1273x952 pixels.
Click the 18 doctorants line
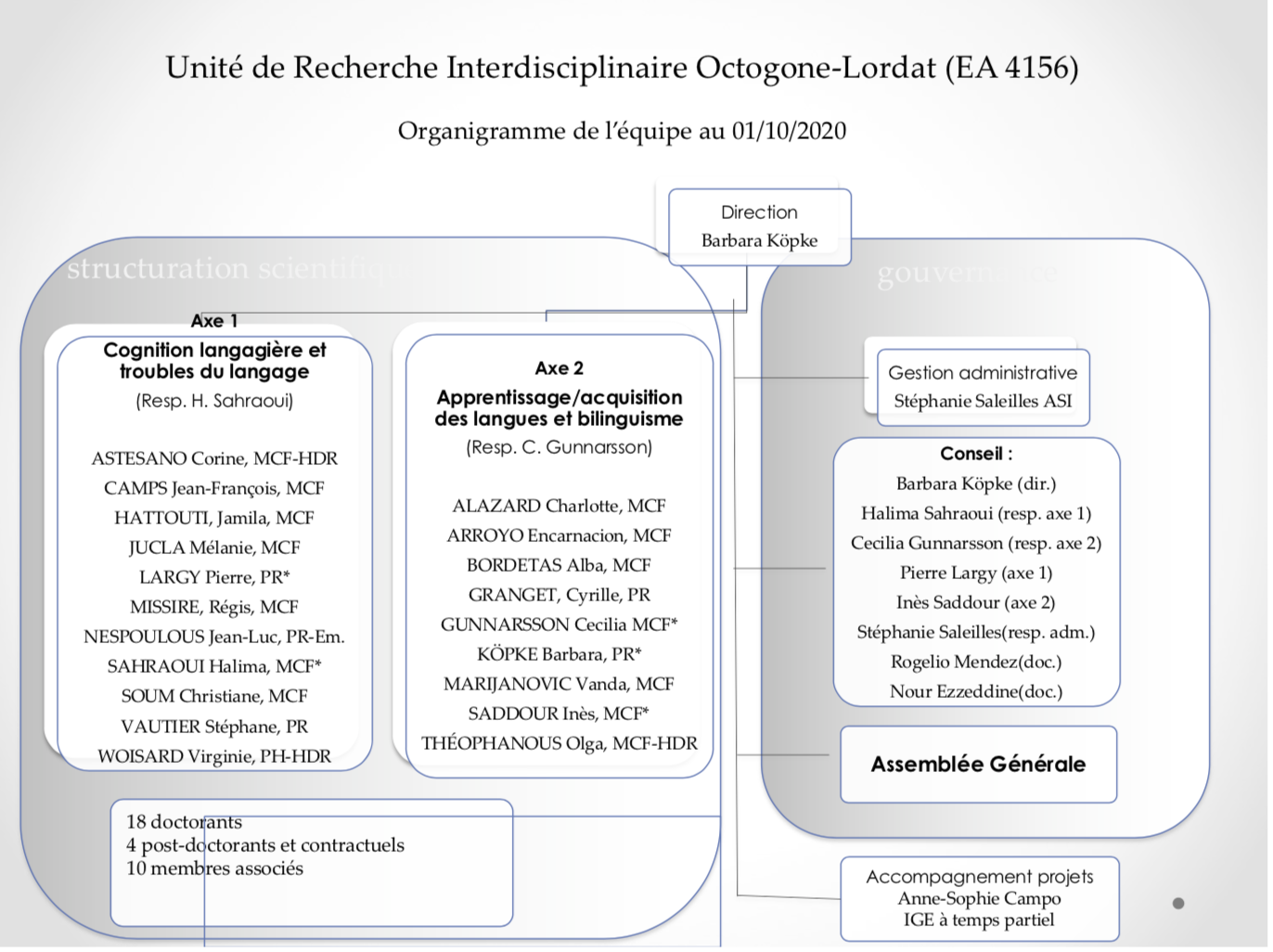tap(184, 822)
